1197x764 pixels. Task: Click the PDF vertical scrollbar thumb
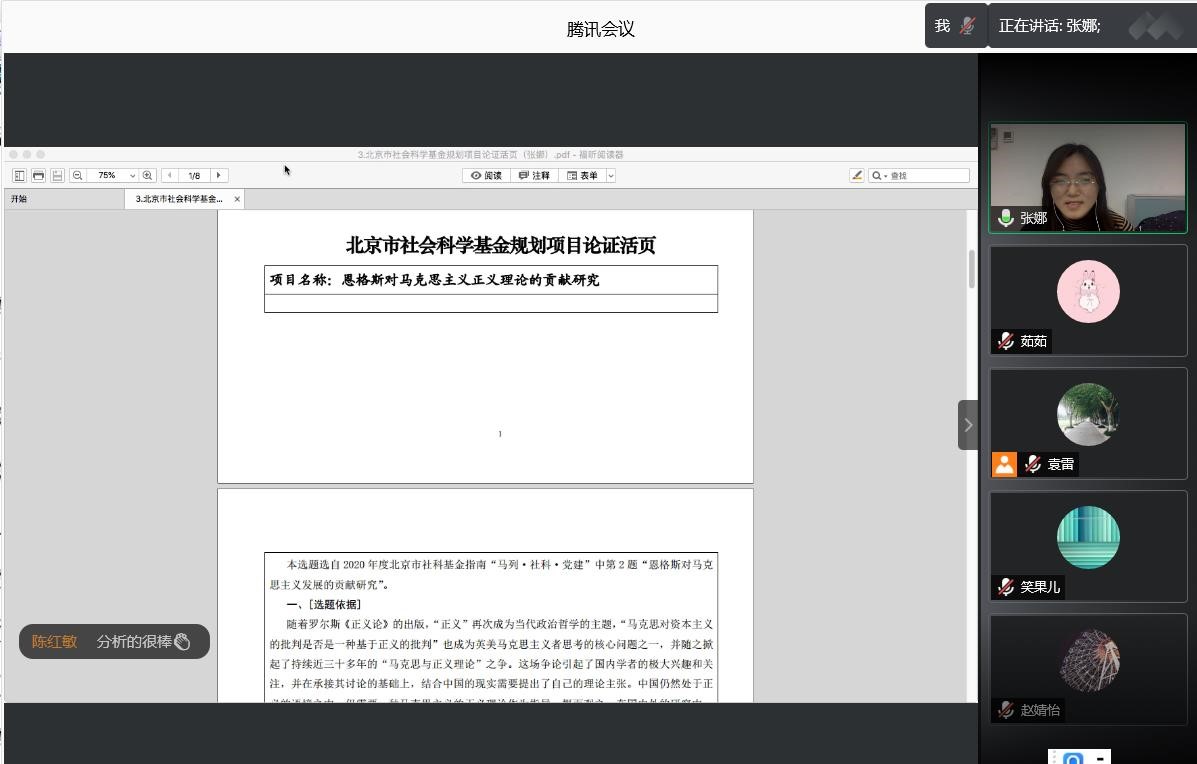click(971, 268)
